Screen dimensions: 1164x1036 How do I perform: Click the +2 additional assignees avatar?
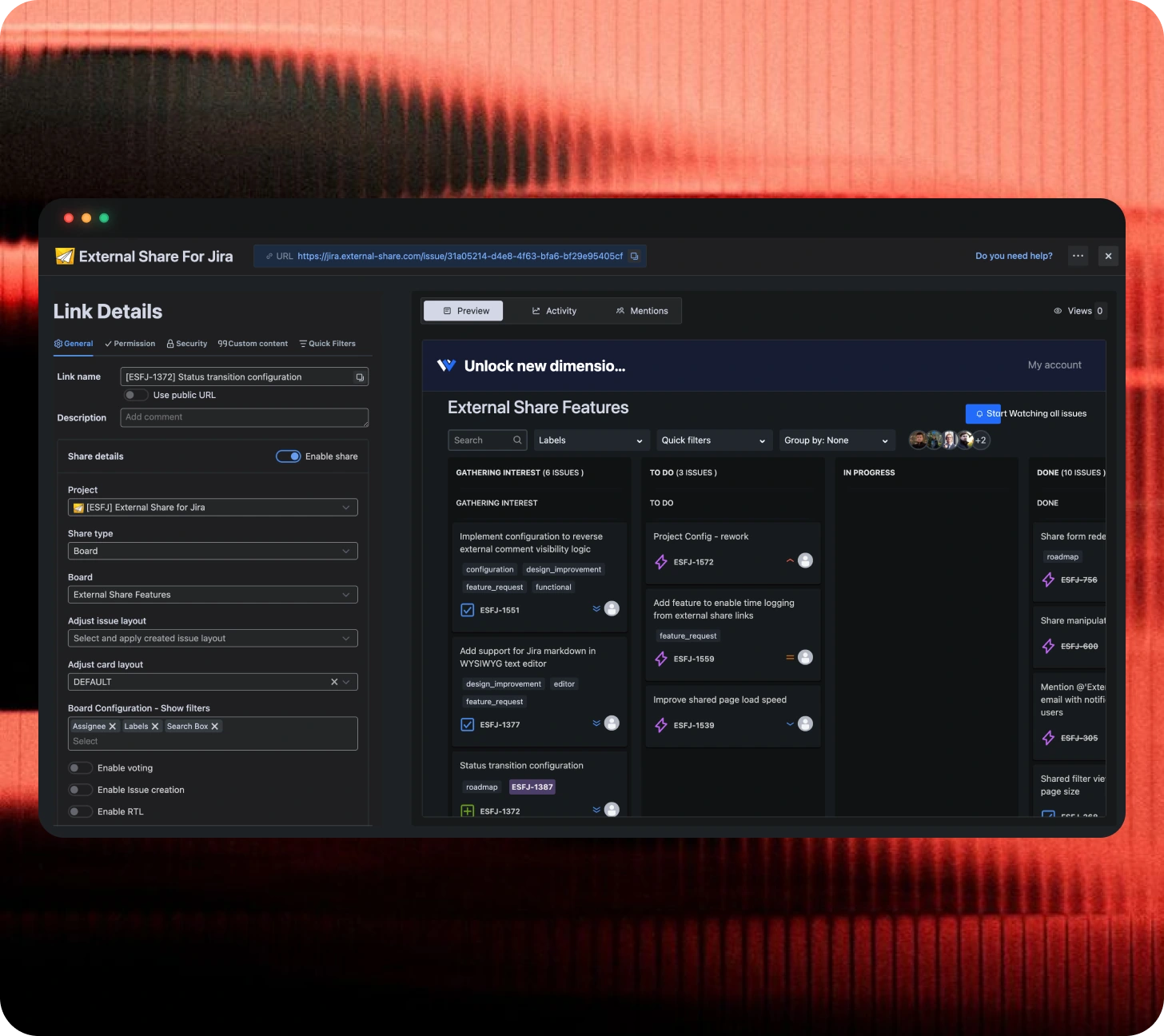pos(981,440)
